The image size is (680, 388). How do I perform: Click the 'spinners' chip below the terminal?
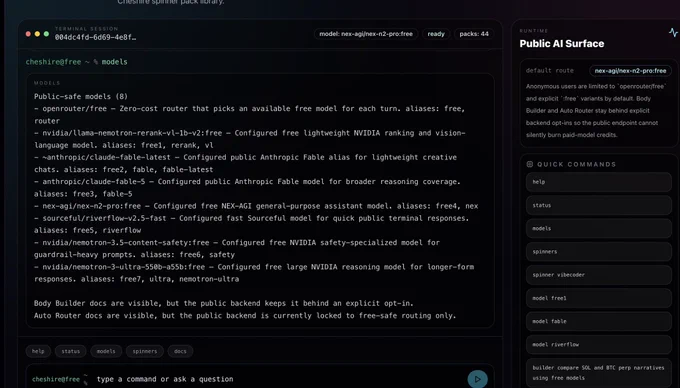point(145,351)
